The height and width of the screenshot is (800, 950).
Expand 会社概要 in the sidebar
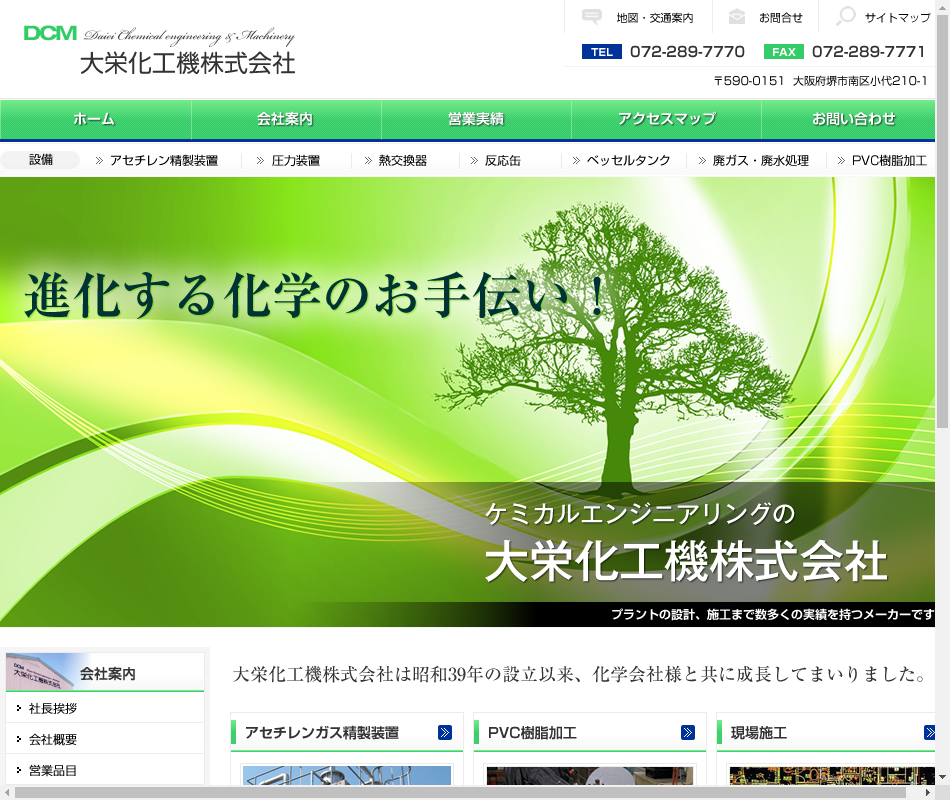[x=53, y=739]
